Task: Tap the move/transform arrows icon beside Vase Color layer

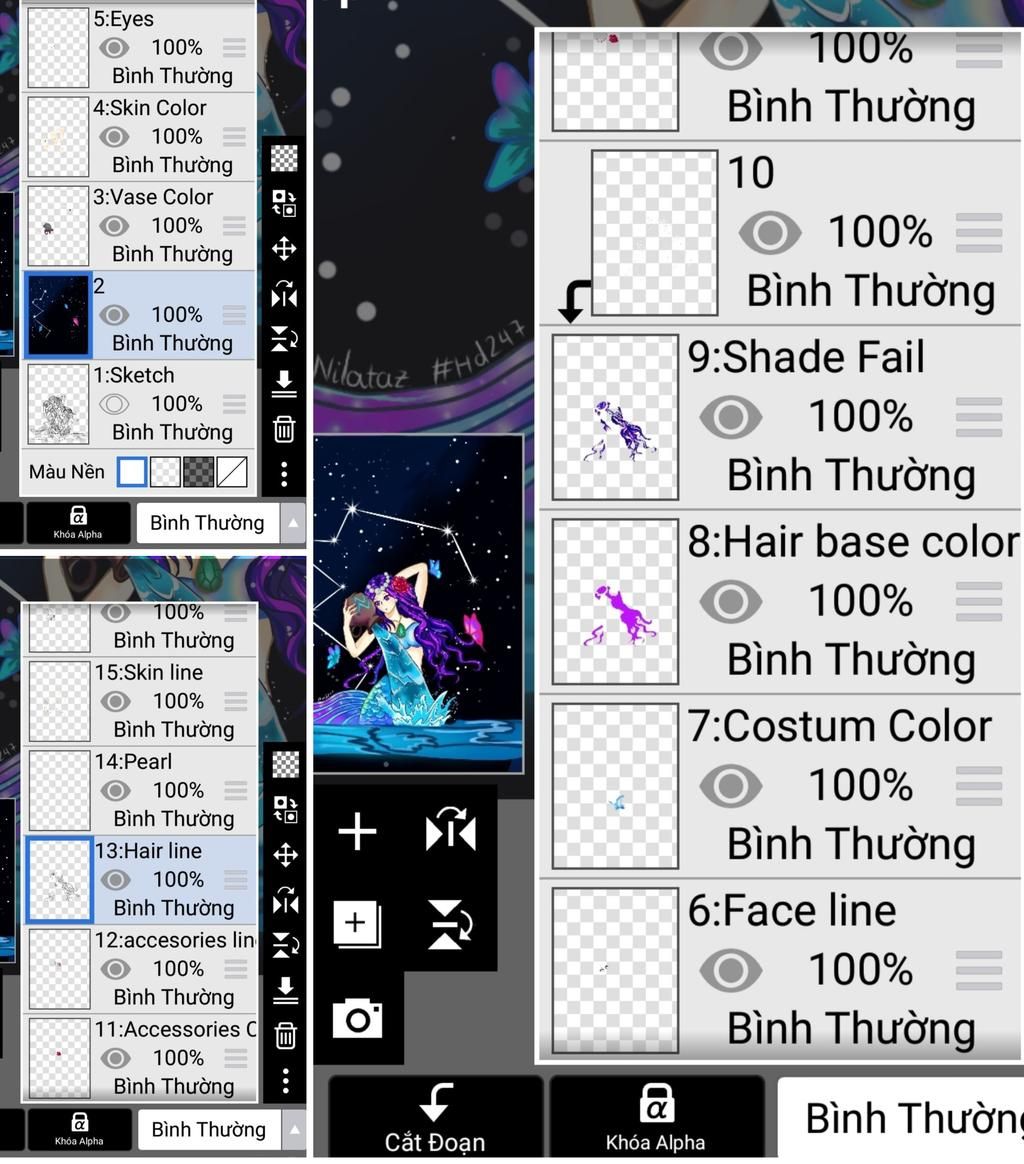Action: pos(284,249)
